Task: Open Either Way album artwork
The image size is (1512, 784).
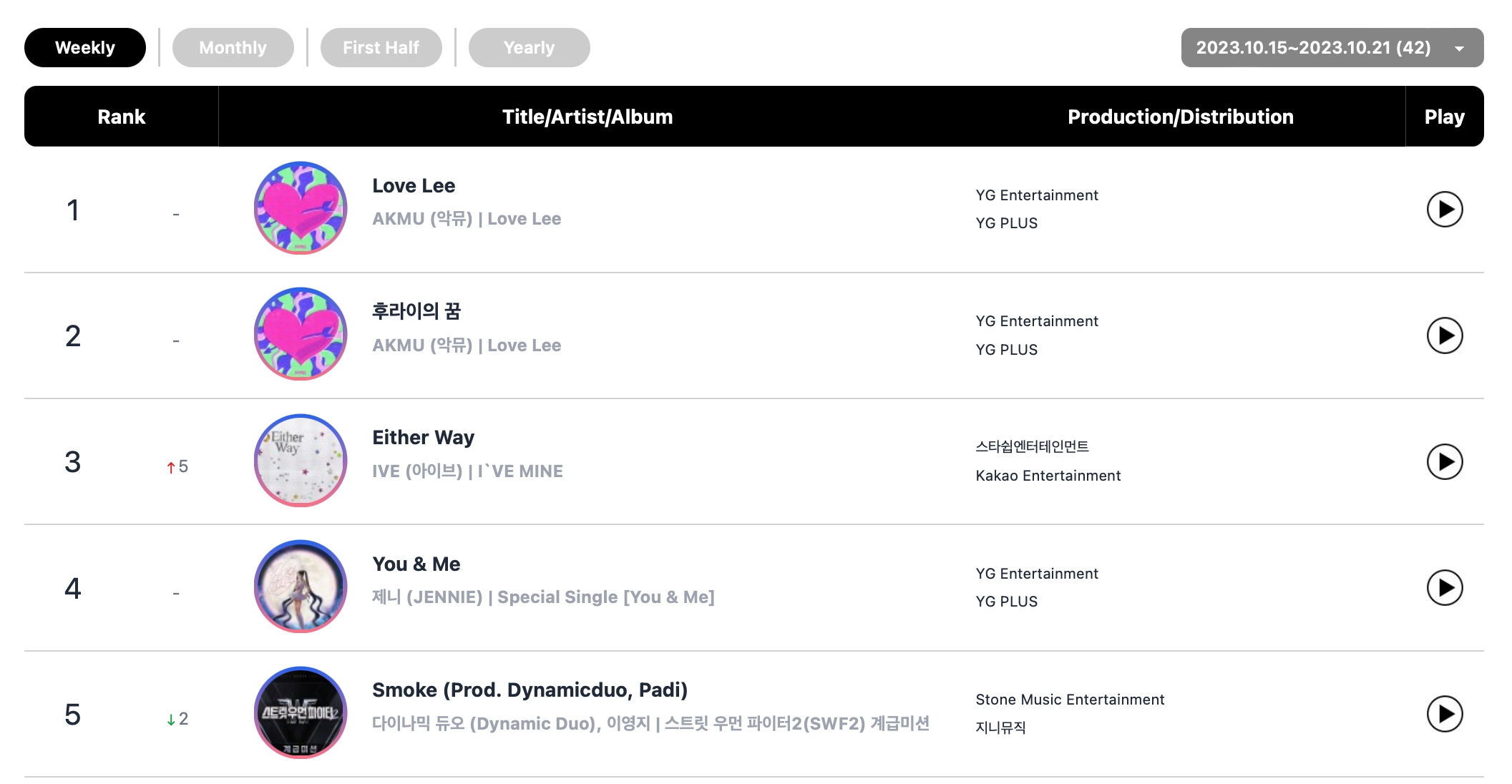Action: 301,461
